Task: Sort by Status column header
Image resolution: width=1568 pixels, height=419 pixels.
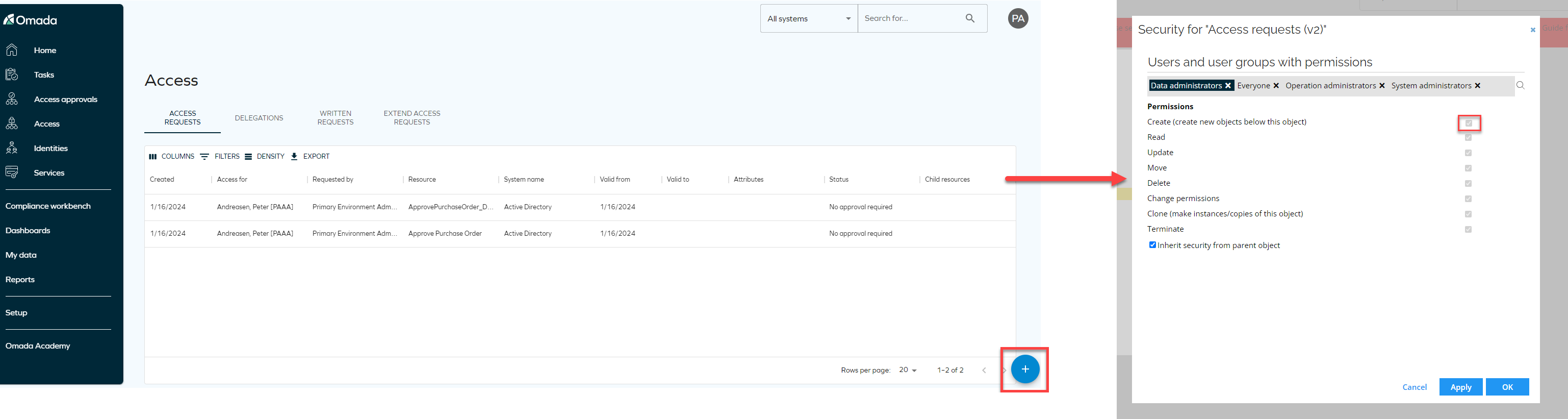Action: coord(839,180)
